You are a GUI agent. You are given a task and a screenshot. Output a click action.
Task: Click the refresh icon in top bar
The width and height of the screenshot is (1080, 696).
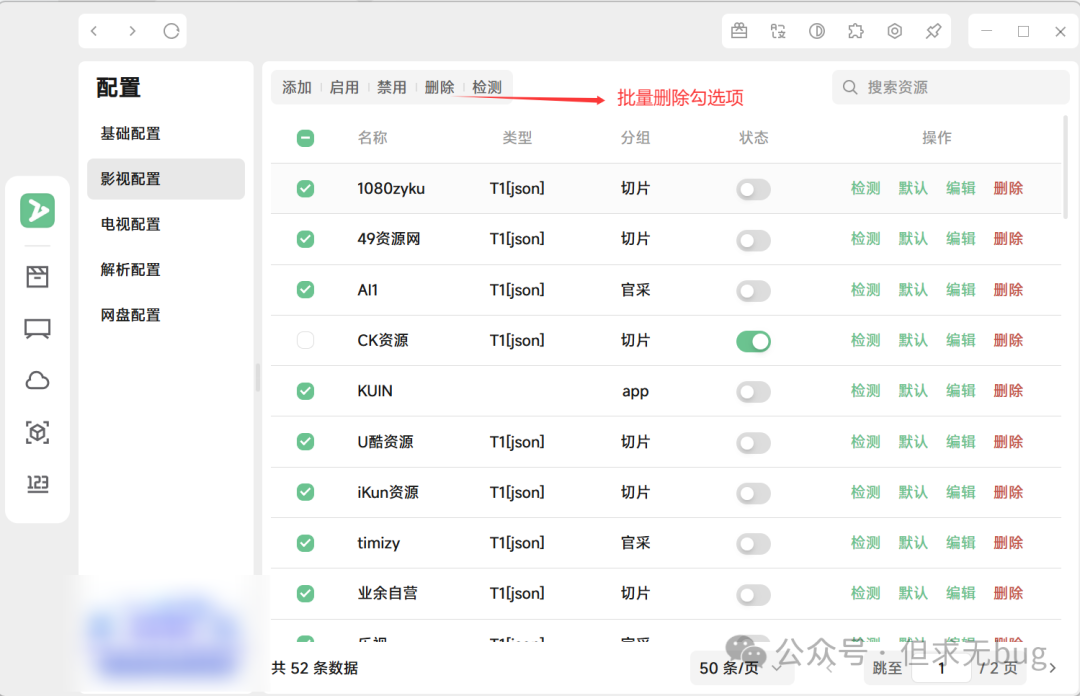(171, 31)
